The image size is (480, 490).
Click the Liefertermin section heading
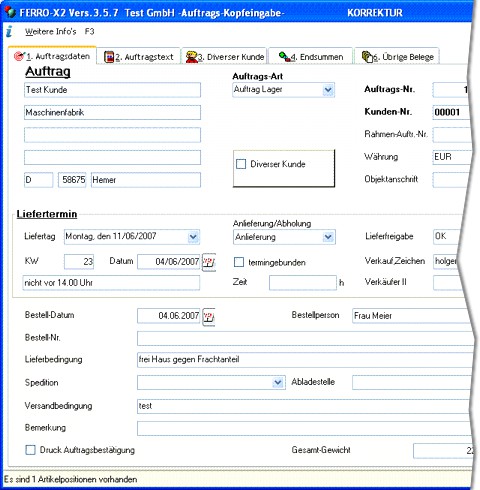tap(47, 214)
